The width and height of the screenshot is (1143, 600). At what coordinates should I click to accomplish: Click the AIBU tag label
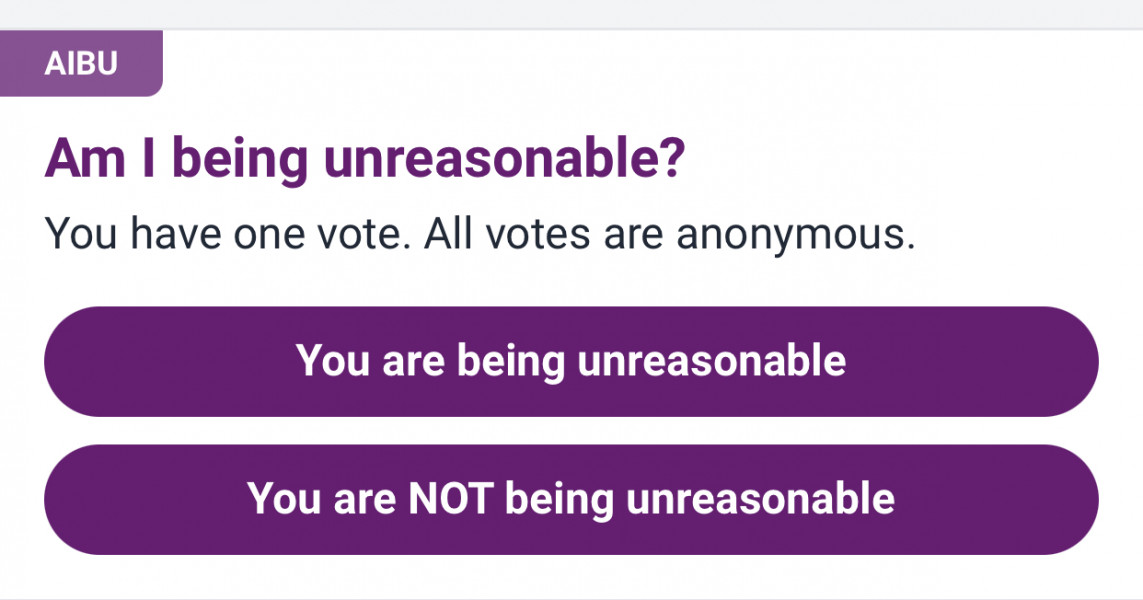tap(81, 64)
